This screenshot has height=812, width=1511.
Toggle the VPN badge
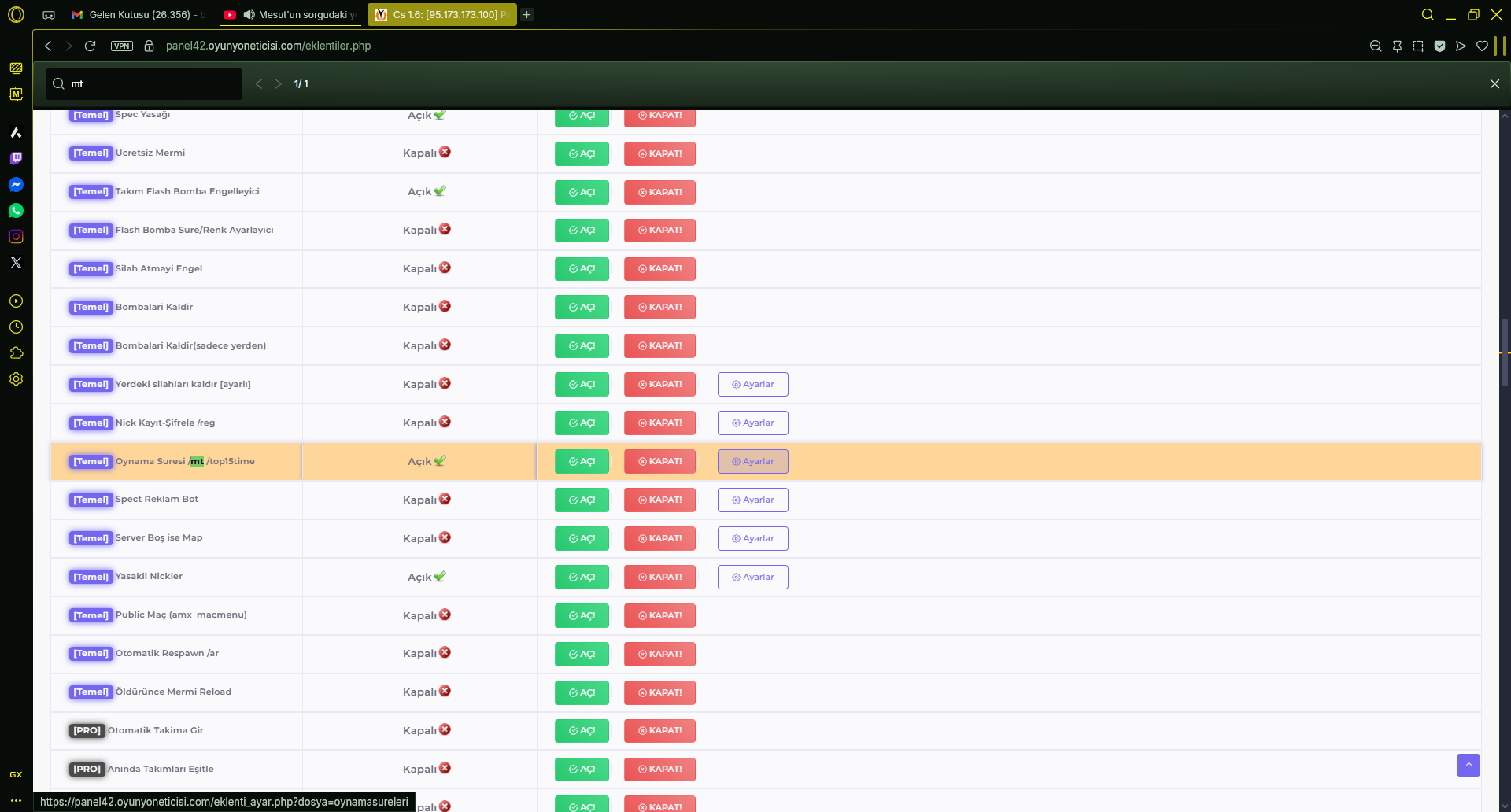pyautogui.click(x=122, y=46)
